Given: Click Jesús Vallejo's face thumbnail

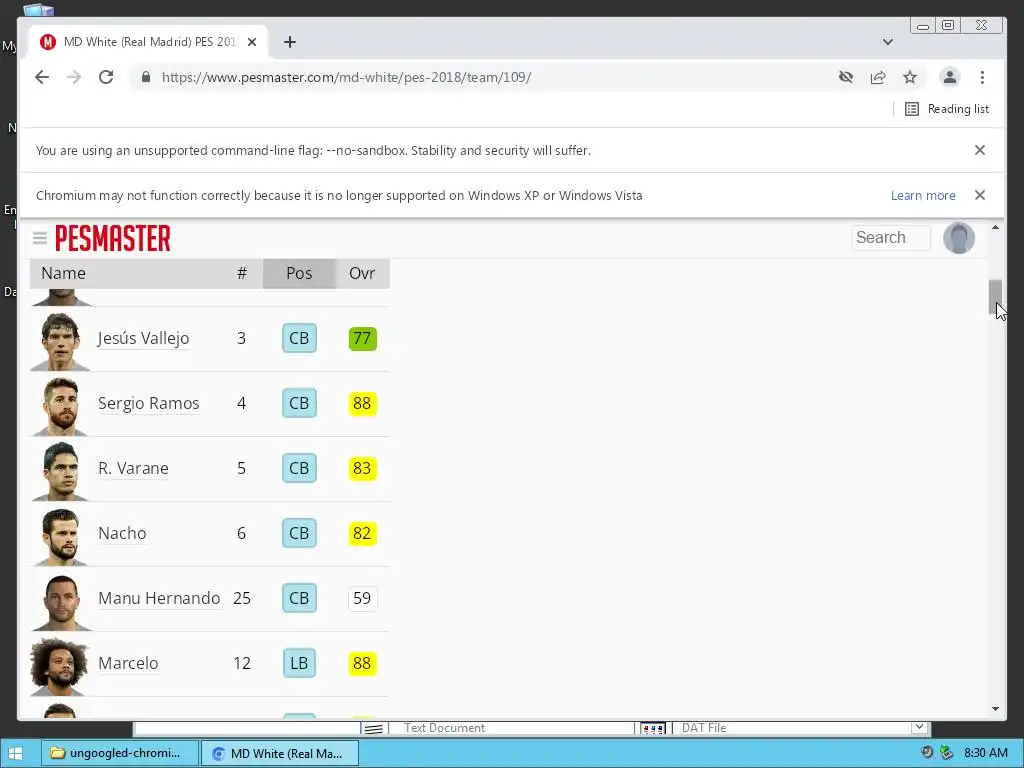Looking at the screenshot, I should click(60, 342).
